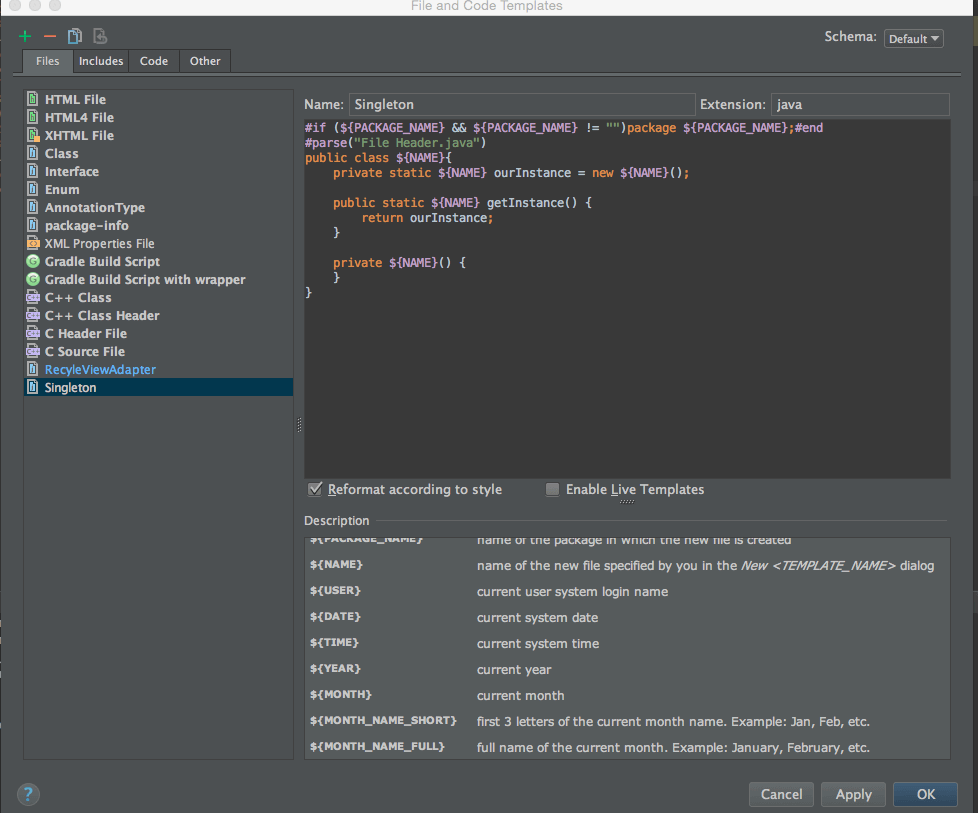Enable Live Templates checkbox
Viewport: 978px width, 813px height.
coord(552,489)
